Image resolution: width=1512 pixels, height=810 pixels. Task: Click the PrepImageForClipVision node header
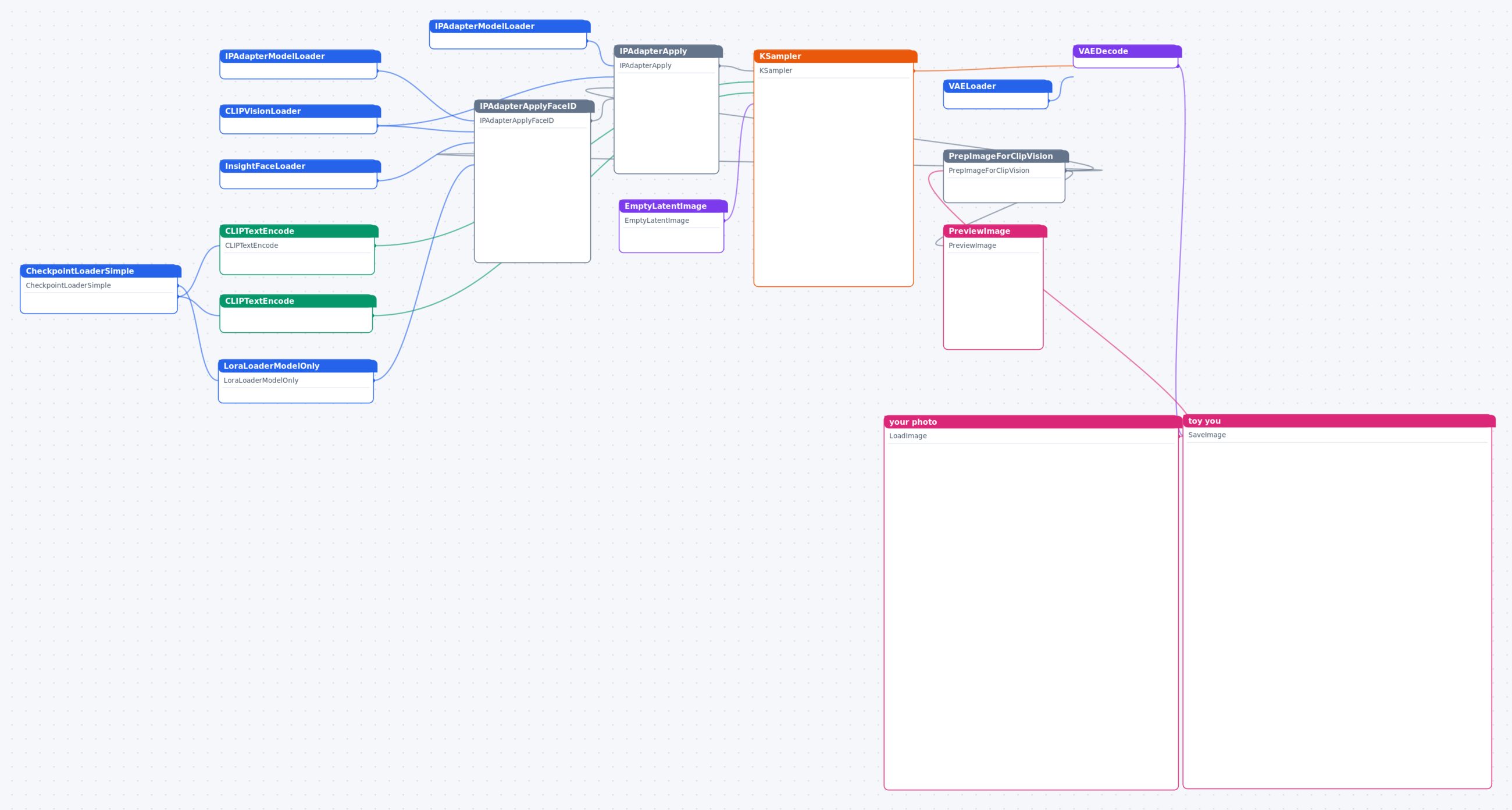point(1005,157)
